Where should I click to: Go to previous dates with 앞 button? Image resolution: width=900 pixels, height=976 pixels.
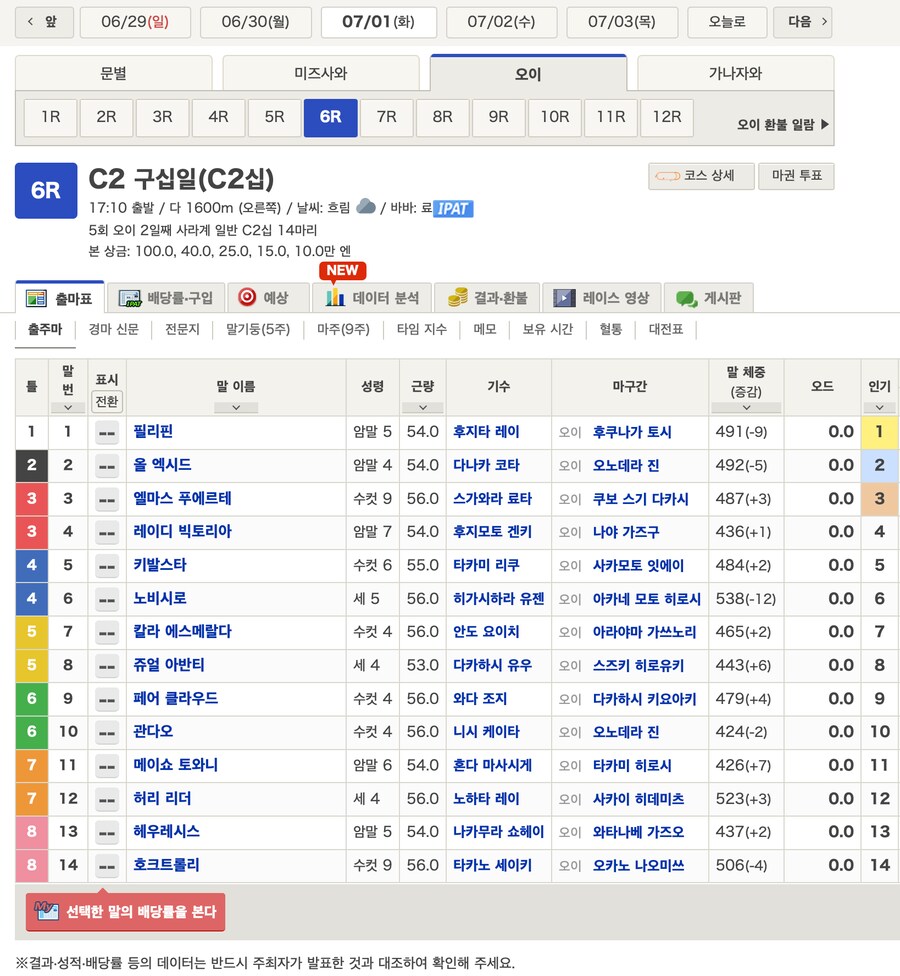coord(44,22)
